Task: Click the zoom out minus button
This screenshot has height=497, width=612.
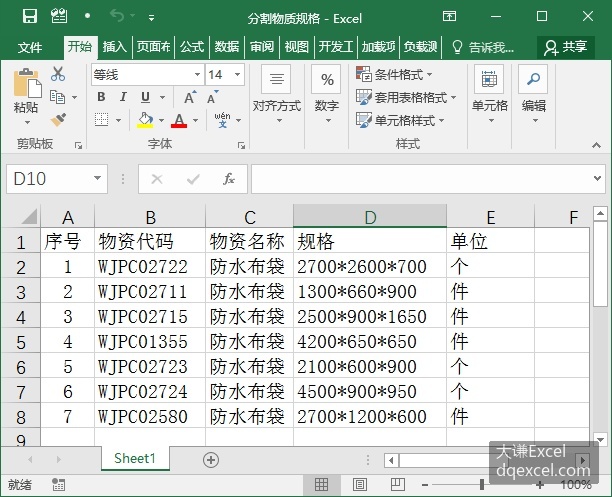Action: coord(425,485)
